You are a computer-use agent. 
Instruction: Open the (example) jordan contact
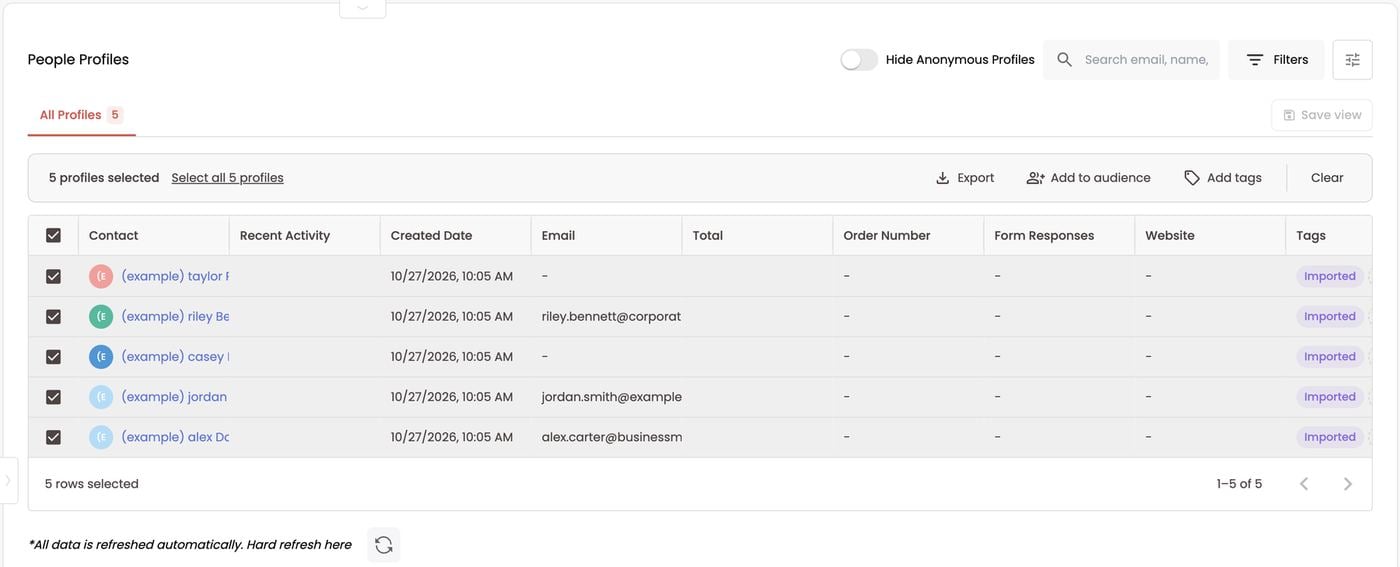point(175,396)
